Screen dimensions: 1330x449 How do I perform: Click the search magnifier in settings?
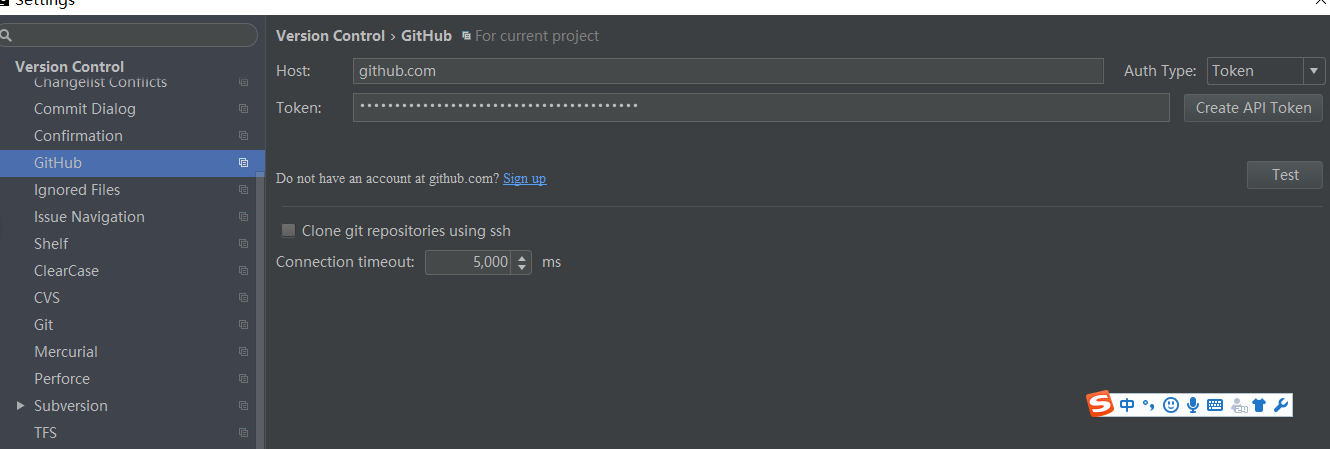coord(5,36)
